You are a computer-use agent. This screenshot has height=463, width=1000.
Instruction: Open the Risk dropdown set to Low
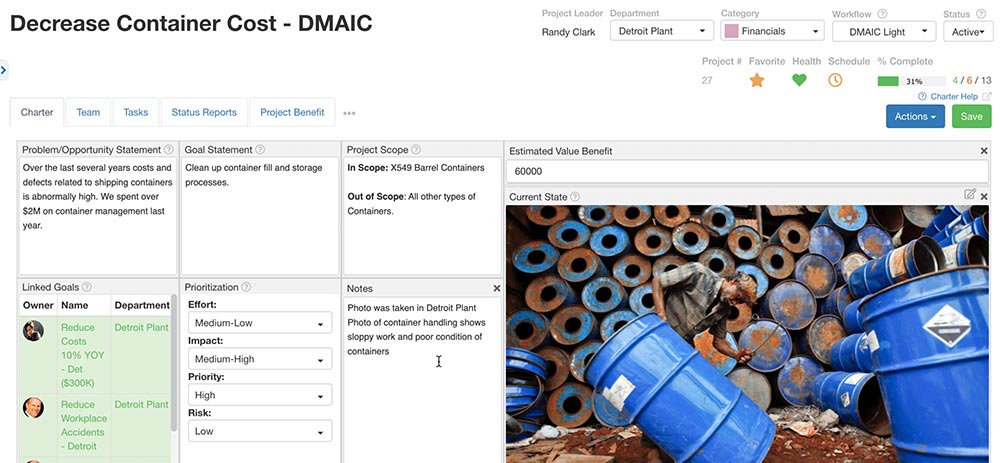[260, 431]
